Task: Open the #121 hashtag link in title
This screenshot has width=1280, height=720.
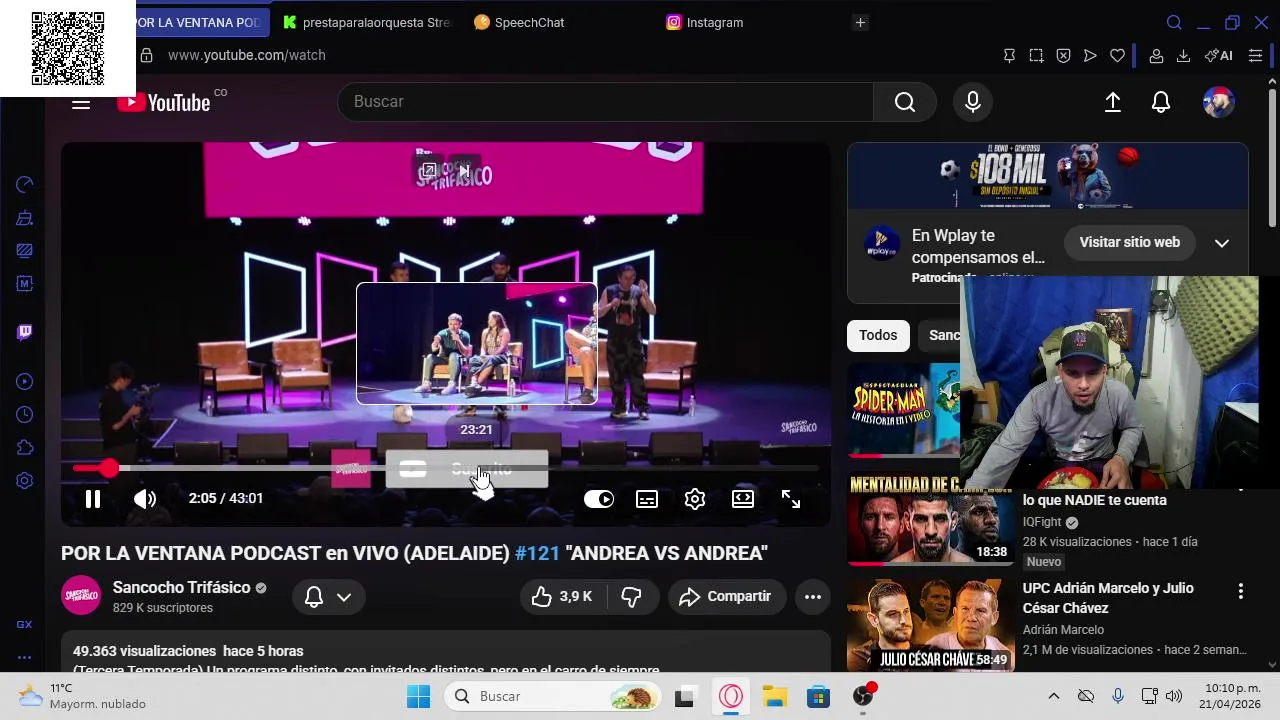Action: (x=537, y=553)
